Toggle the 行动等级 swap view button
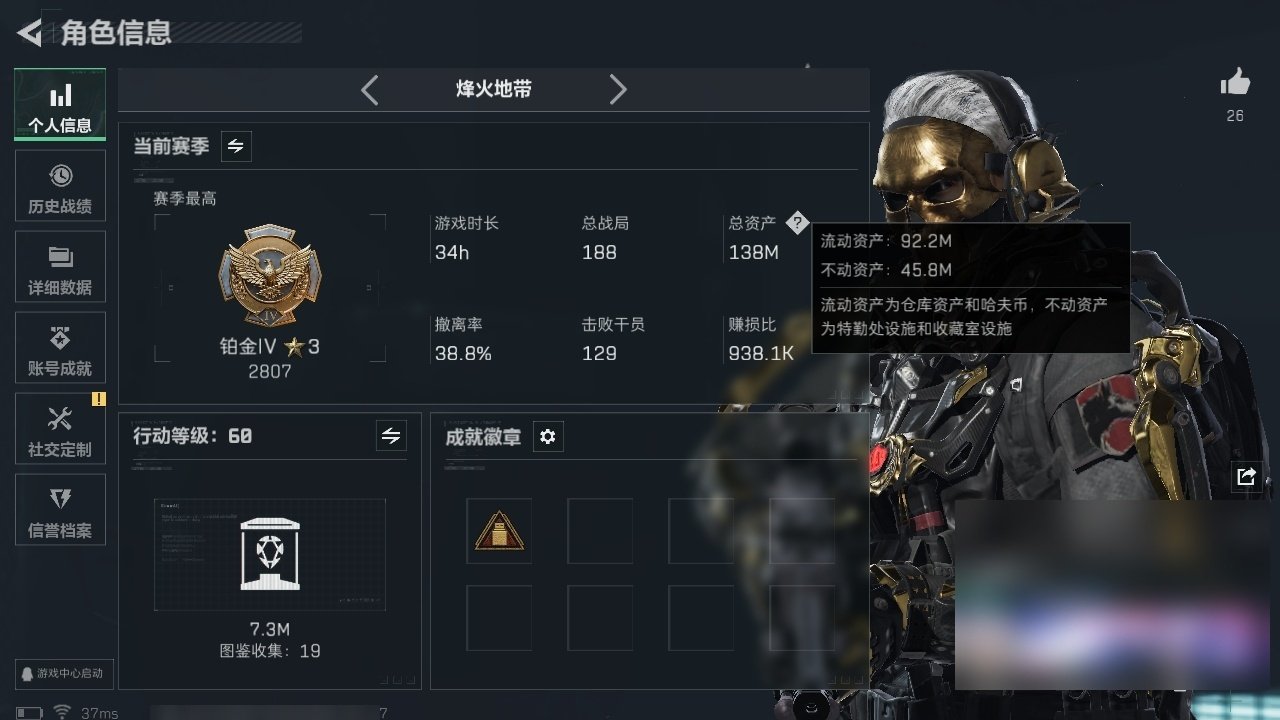 coord(391,436)
